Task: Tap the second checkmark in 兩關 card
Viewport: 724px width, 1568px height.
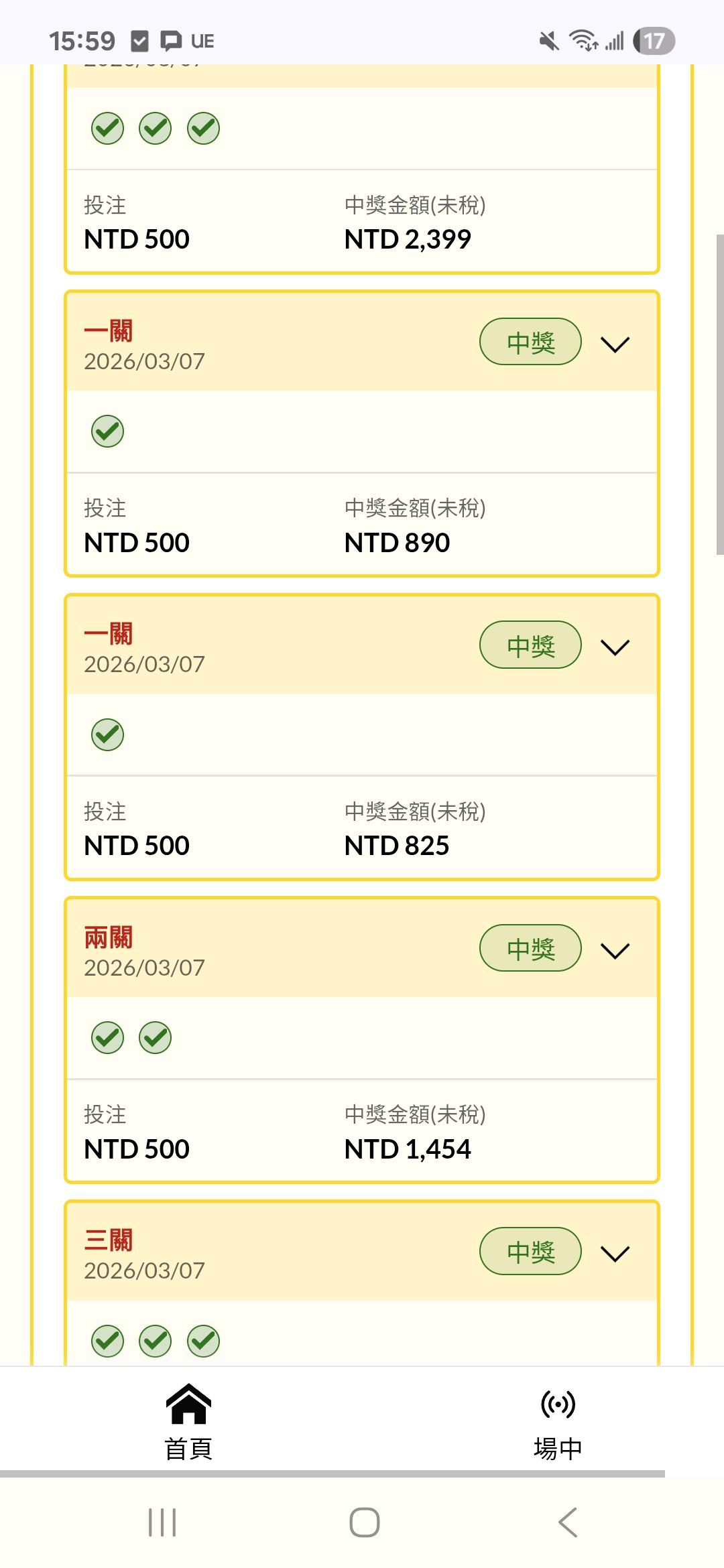Action: (x=155, y=1038)
